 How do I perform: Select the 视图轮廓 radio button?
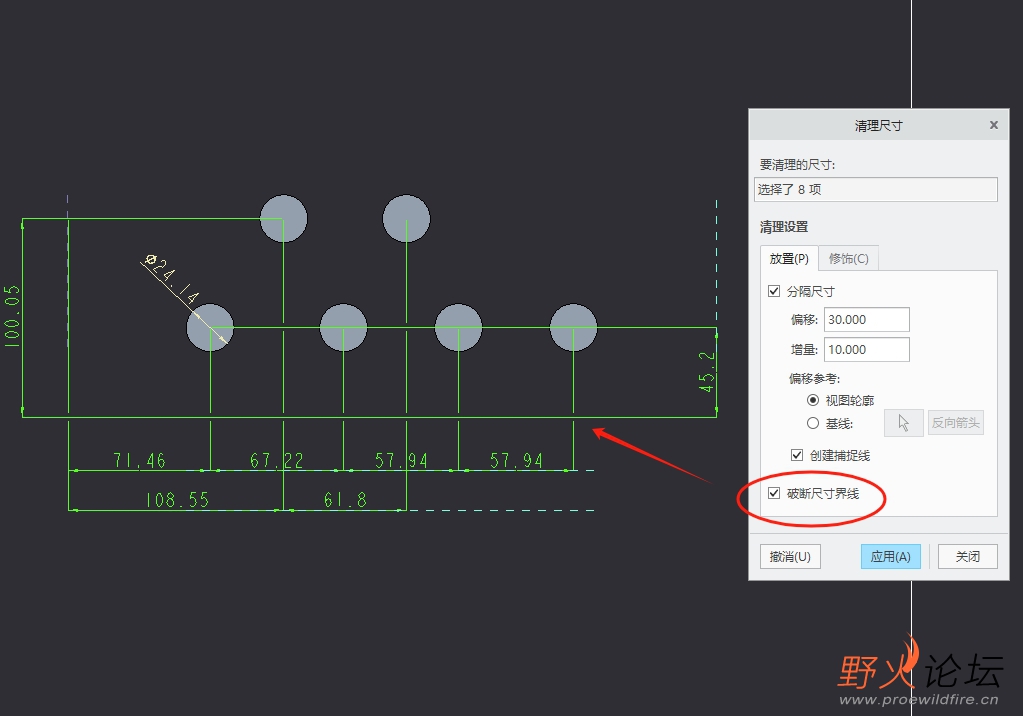(813, 399)
